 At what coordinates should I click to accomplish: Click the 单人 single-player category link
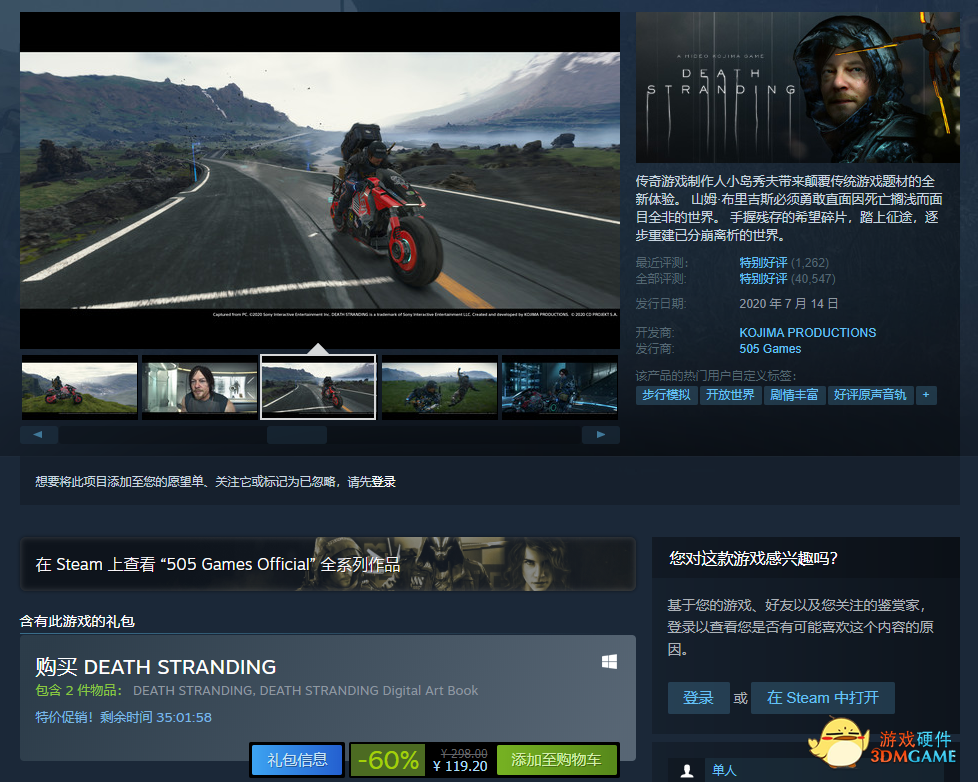click(x=724, y=771)
